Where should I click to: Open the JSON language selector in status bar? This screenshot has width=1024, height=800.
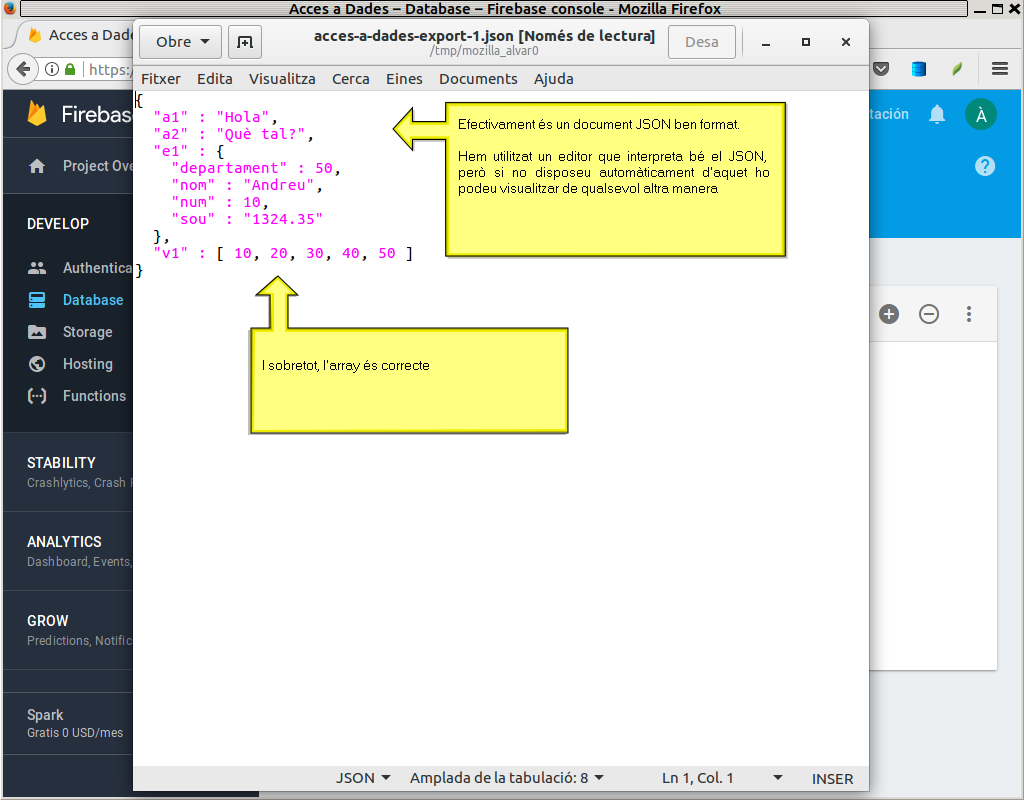pyautogui.click(x=363, y=778)
